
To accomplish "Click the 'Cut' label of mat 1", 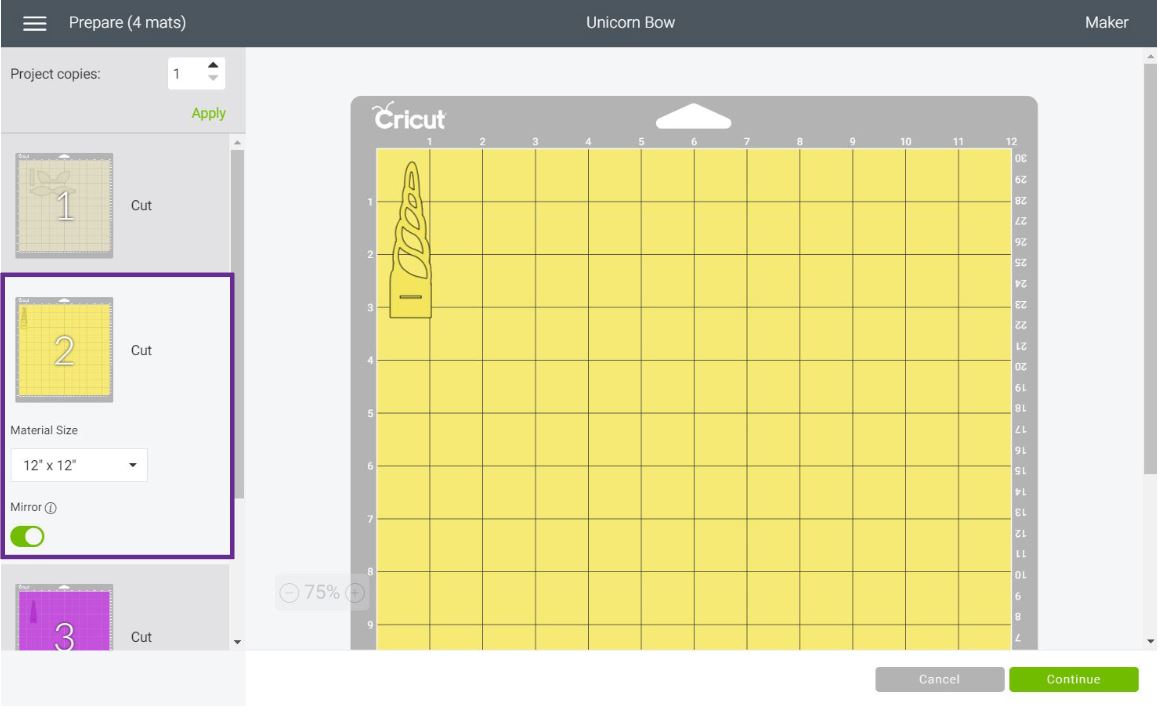I will coord(141,205).
